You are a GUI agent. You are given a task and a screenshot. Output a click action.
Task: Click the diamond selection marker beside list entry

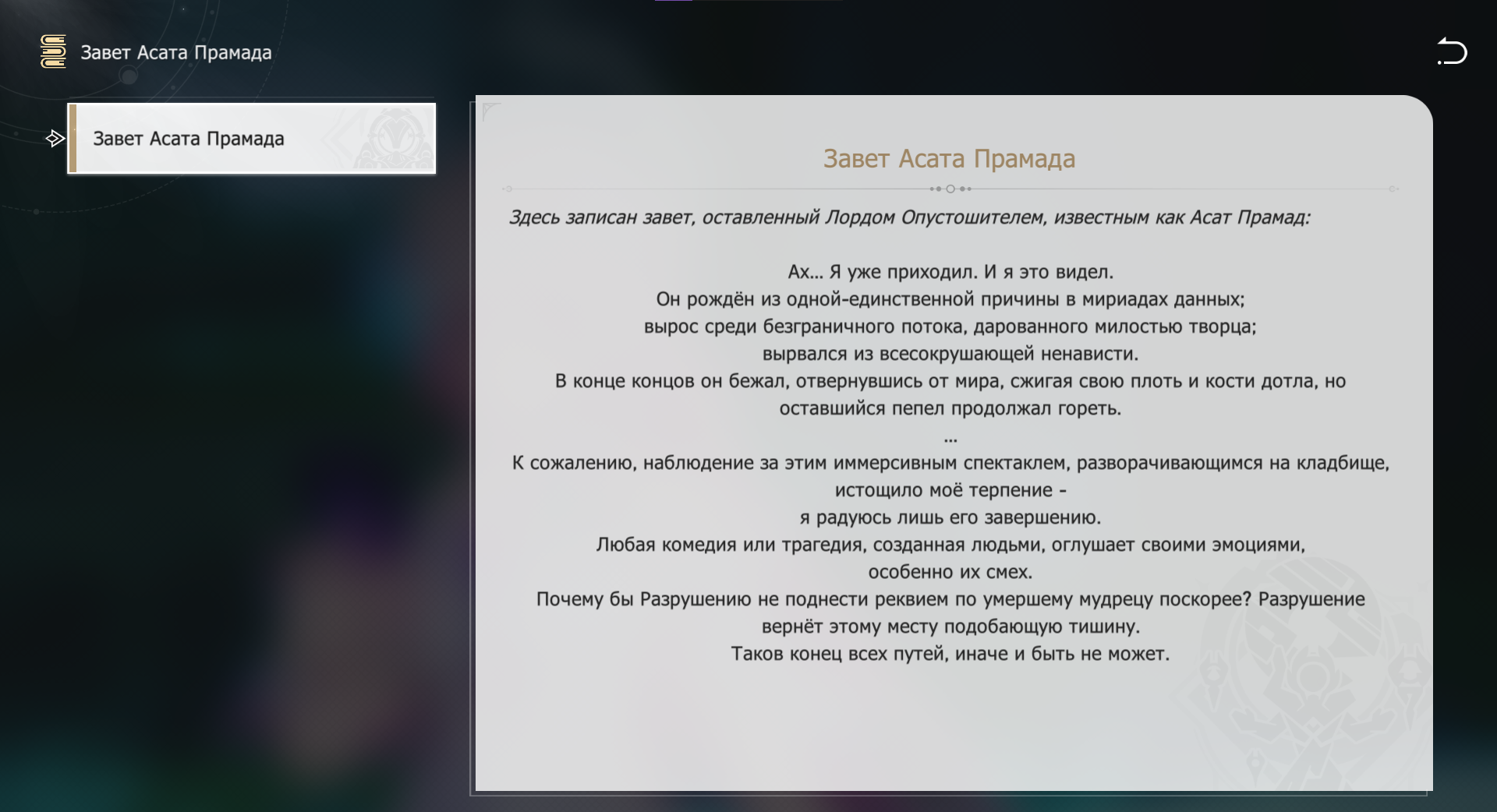coord(55,139)
